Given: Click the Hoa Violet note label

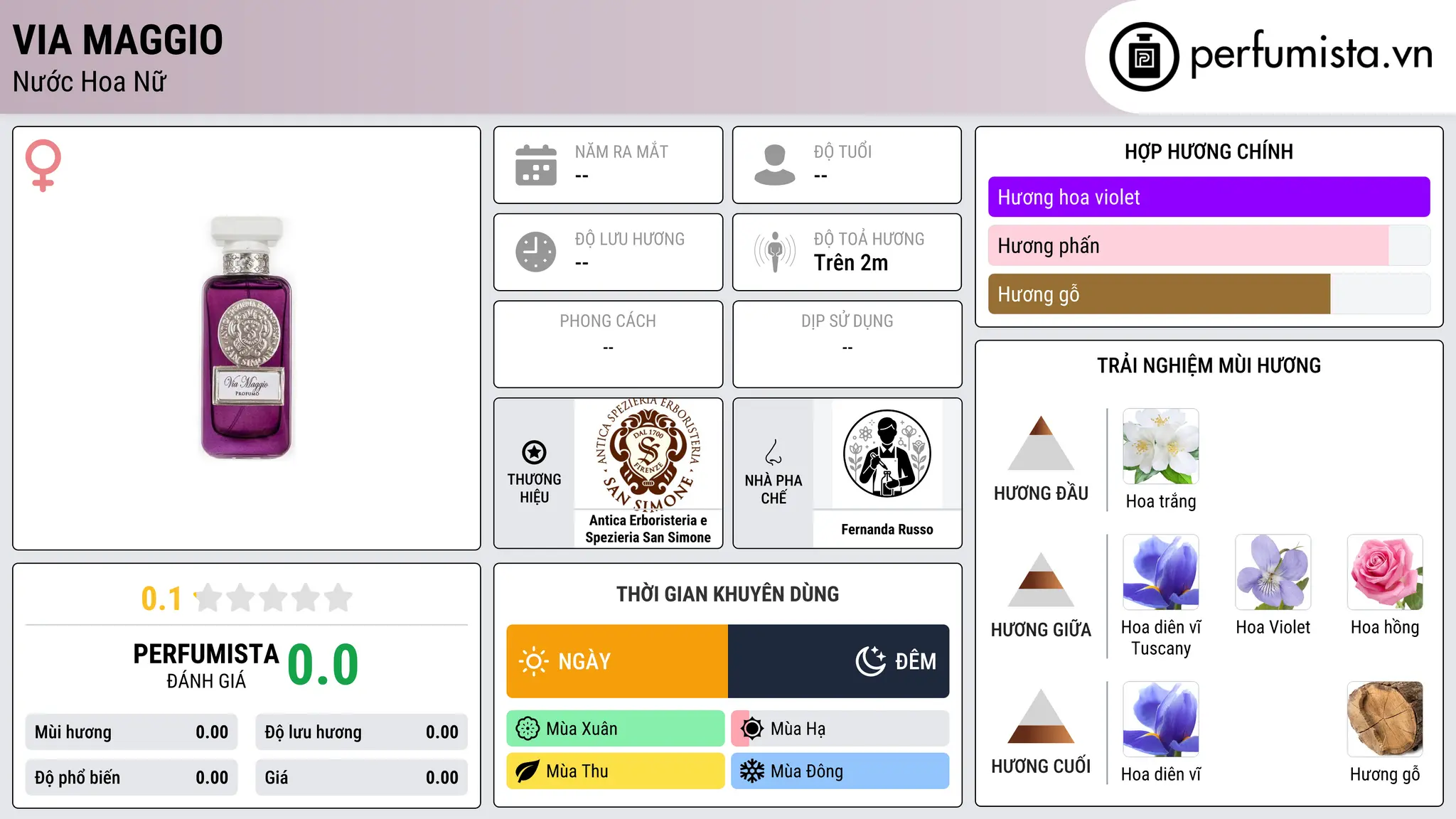Looking at the screenshot, I should (x=1273, y=627).
